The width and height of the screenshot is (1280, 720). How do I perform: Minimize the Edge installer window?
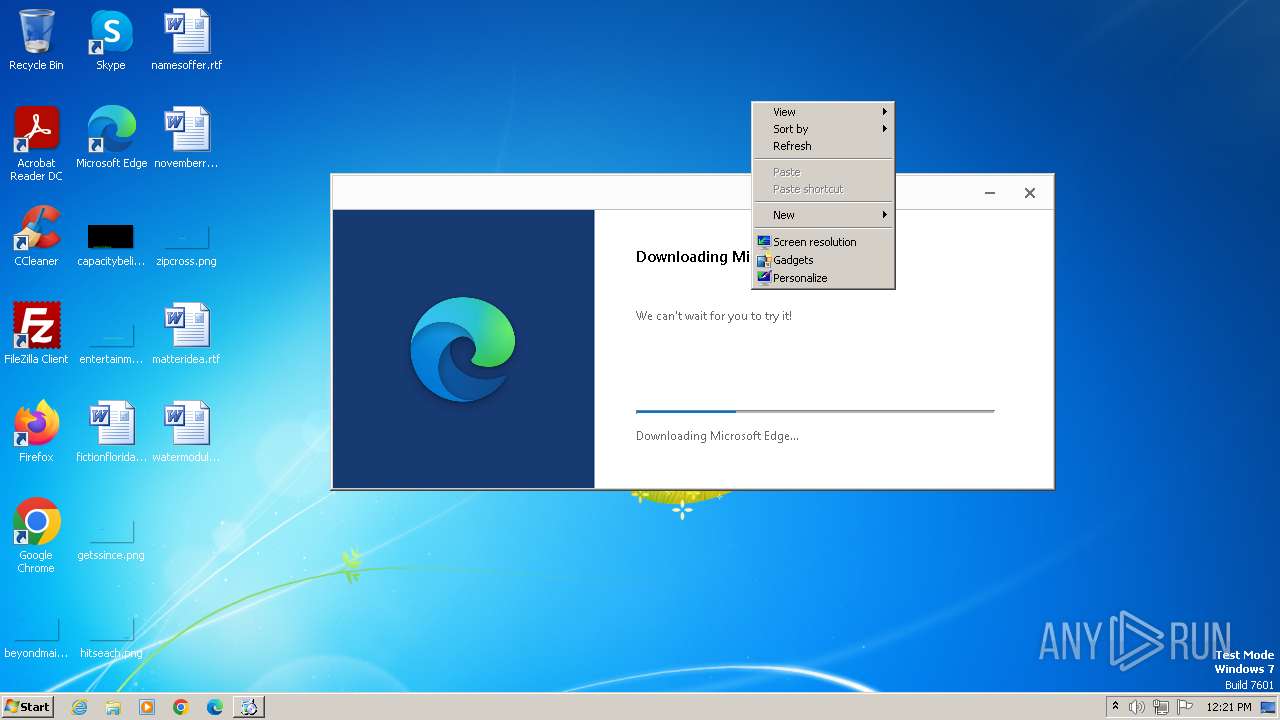[990, 193]
